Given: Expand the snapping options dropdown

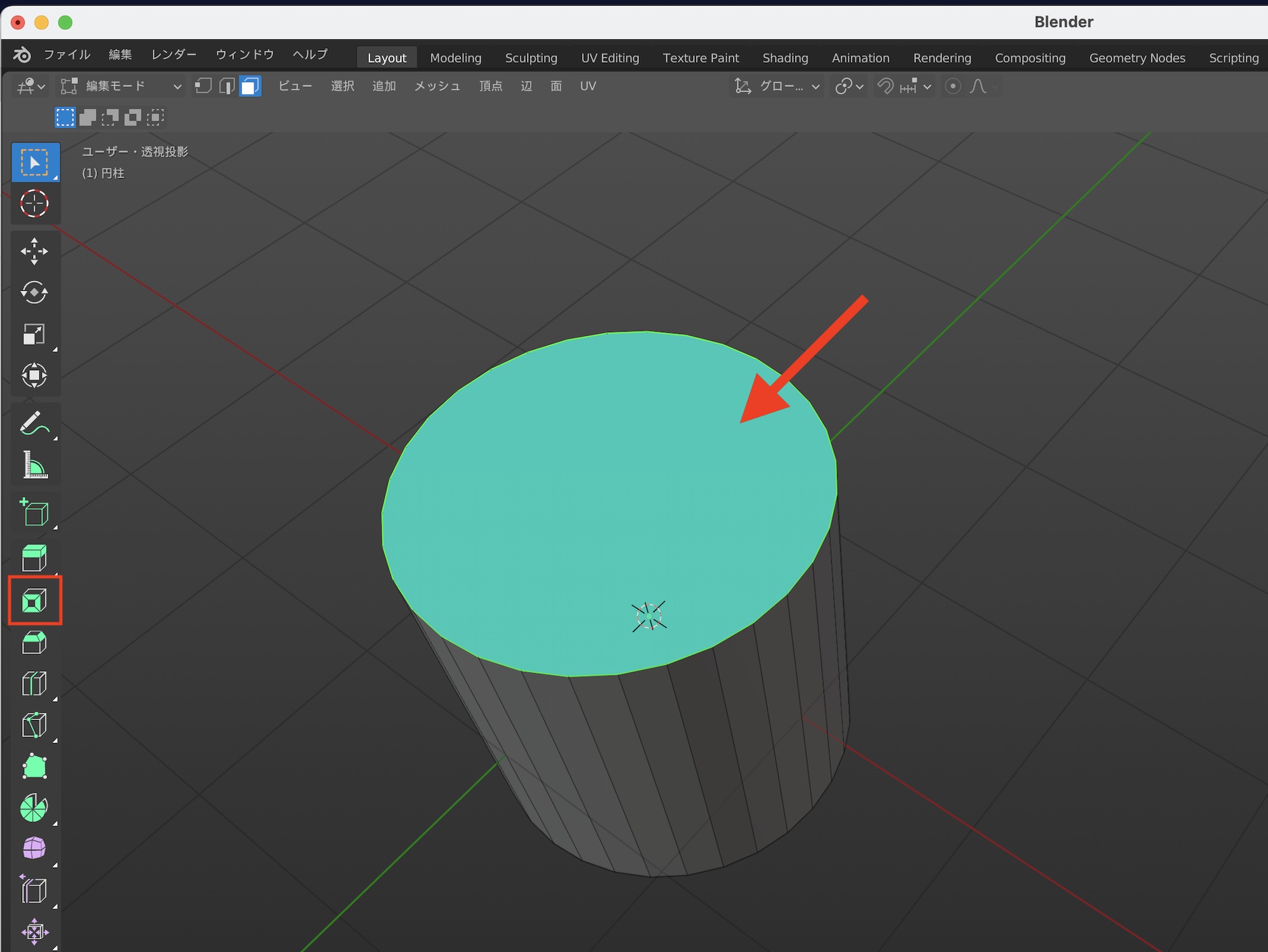Looking at the screenshot, I should click(x=927, y=87).
